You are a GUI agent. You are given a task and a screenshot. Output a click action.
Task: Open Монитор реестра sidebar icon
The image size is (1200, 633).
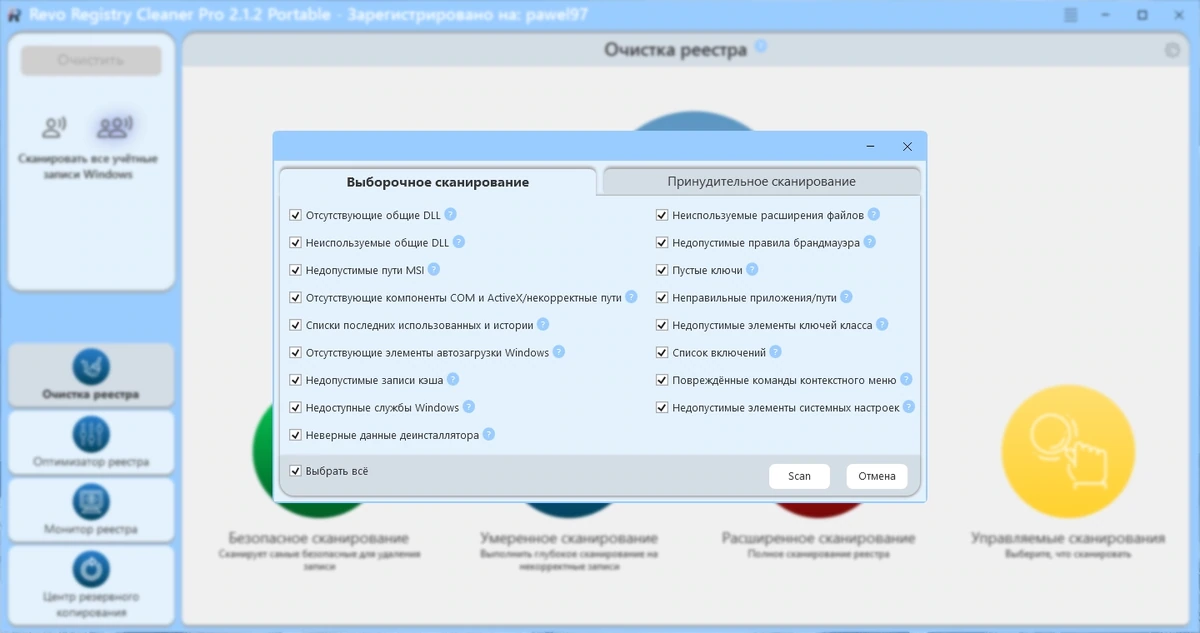pyautogui.click(x=91, y=500)
